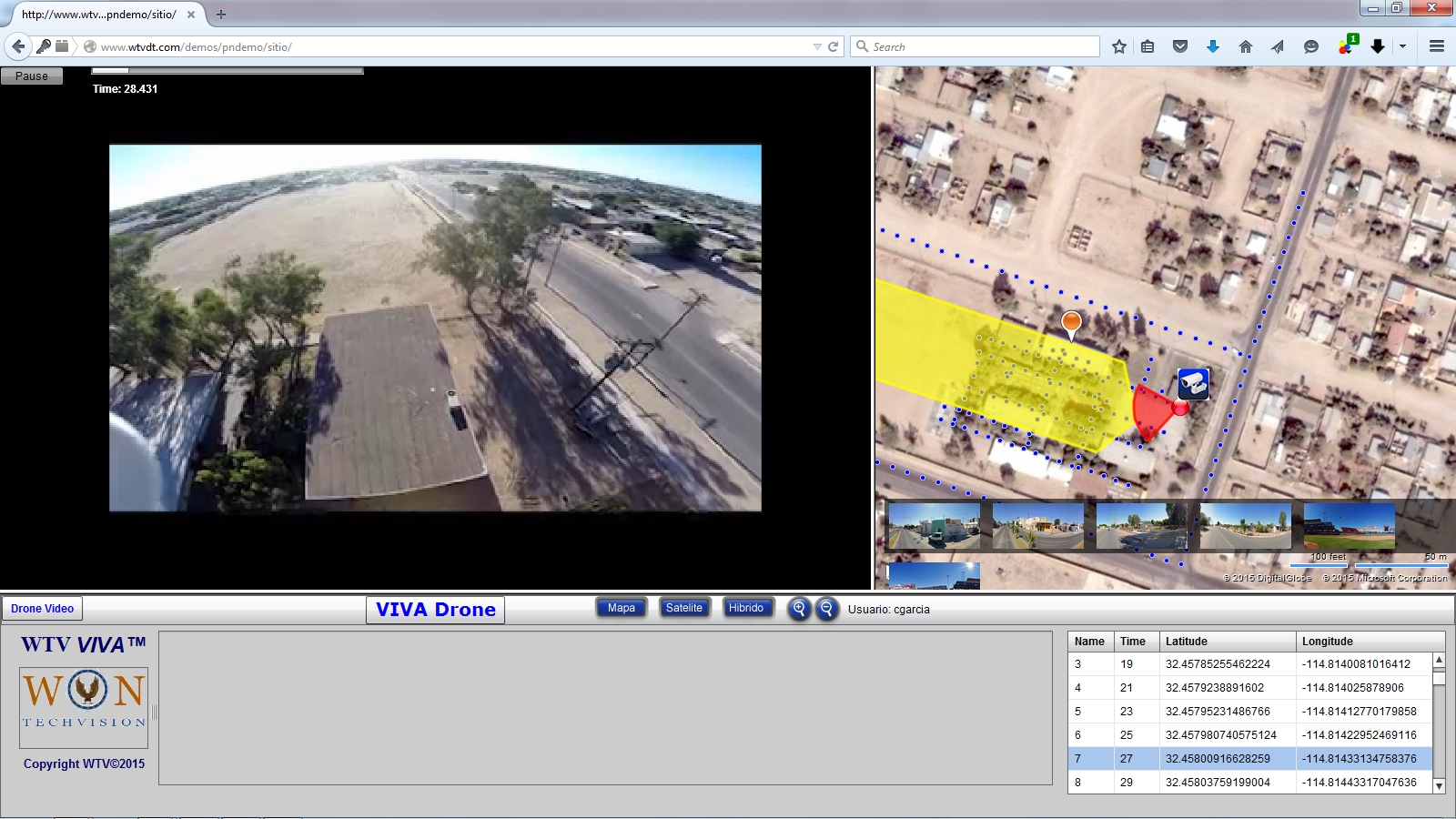
Task: Click the black download arrow extension
Action: click(x=1378, y=46)
